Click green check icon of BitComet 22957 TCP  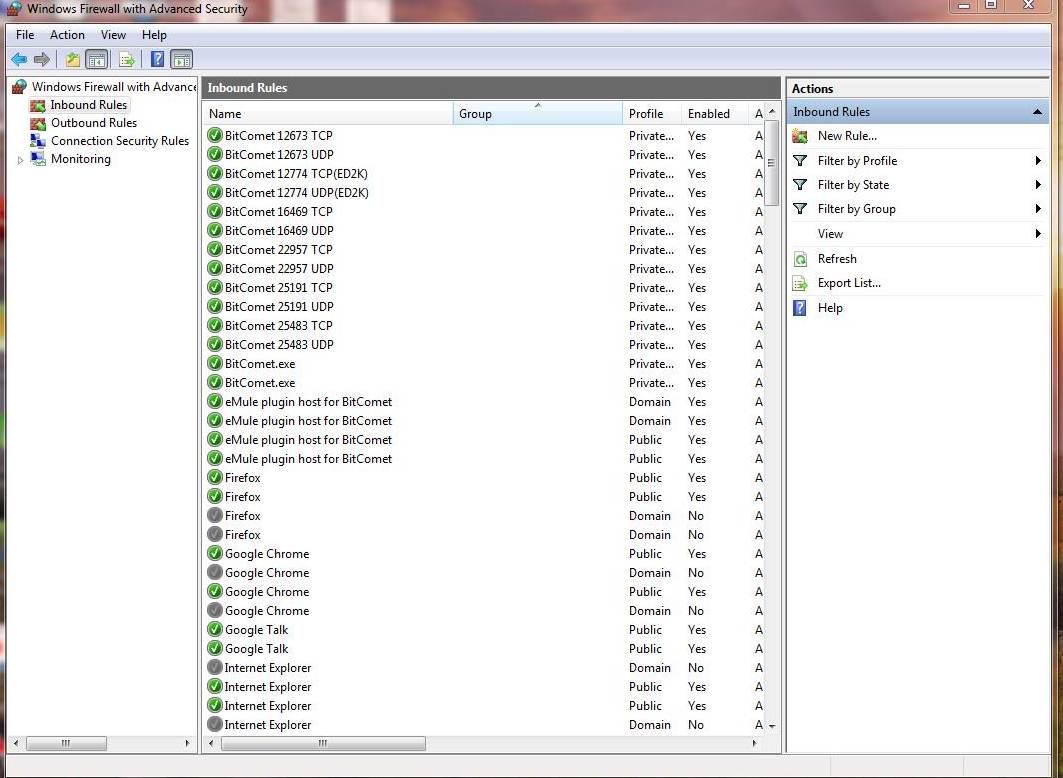215,249
